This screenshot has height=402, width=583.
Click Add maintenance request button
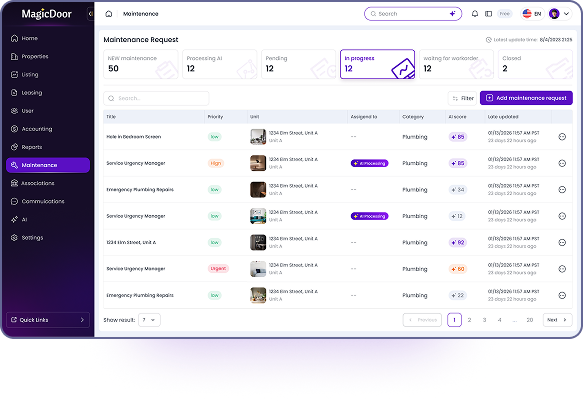tap(526, 98)
